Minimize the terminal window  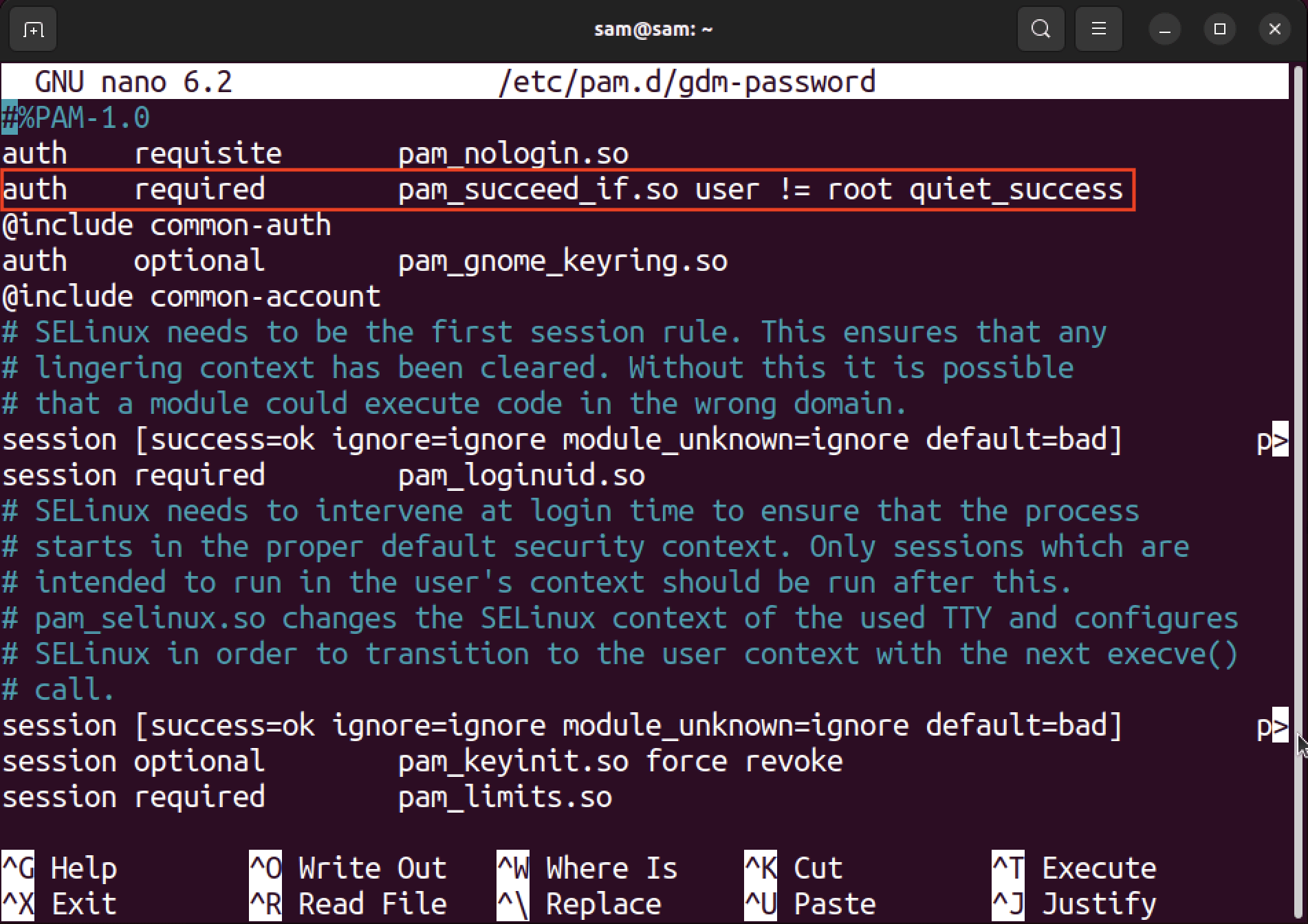(1164, 30)
